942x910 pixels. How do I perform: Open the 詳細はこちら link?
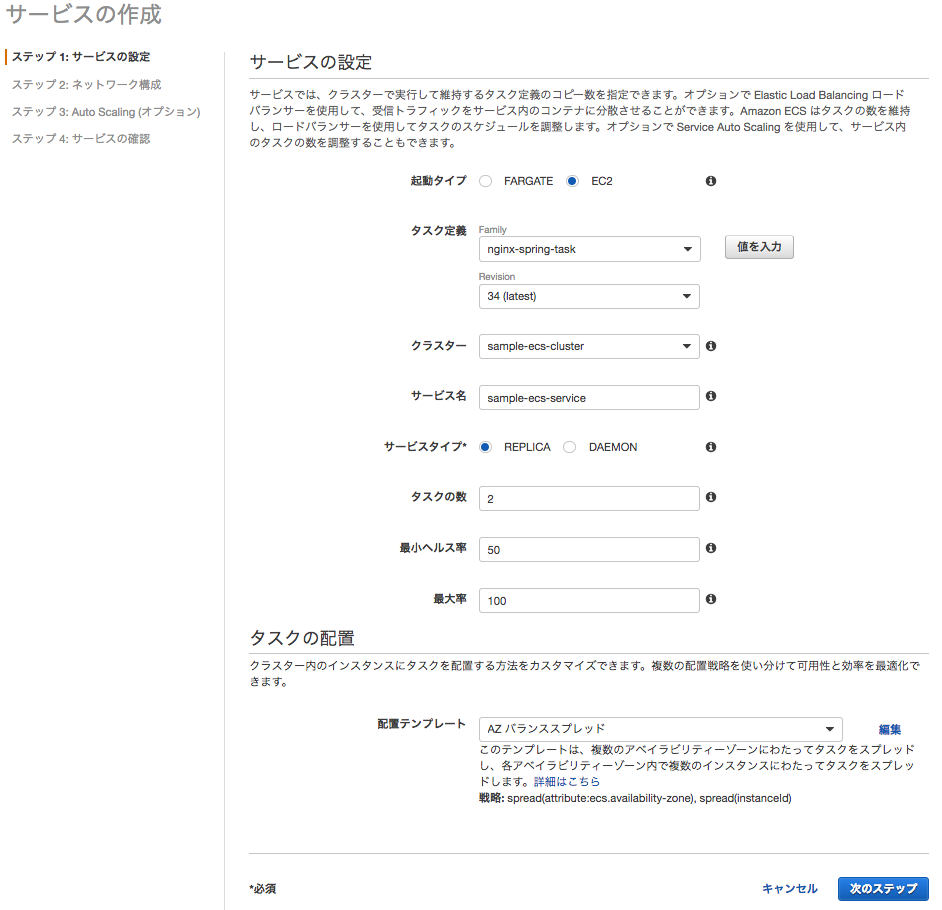coord(567,781)
